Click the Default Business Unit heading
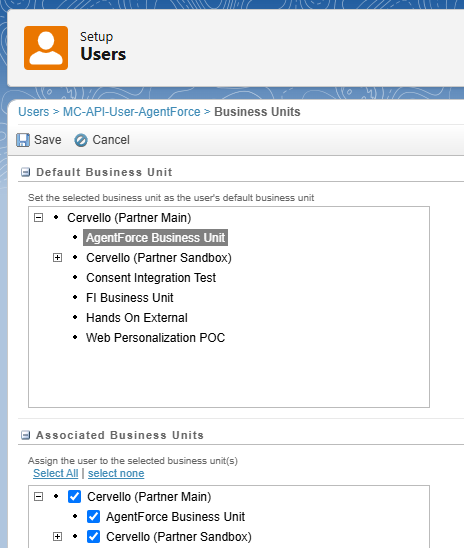Viewport: 464px width, 548px height. pos(104,172)
